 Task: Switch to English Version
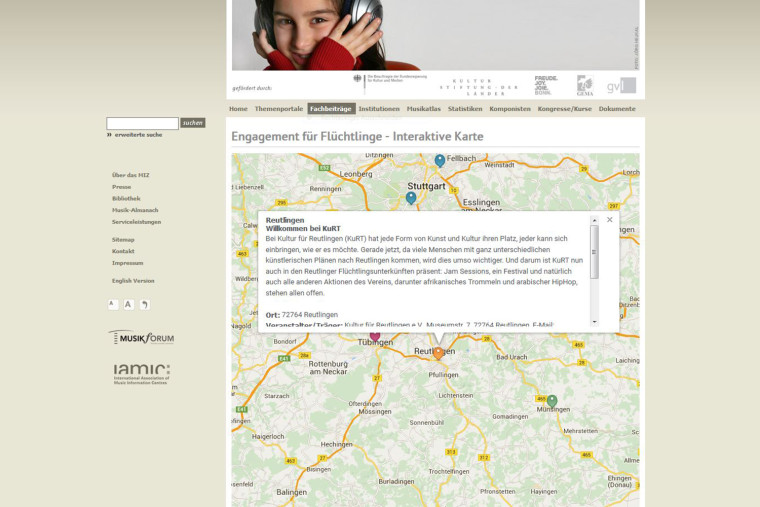[133, 281]
